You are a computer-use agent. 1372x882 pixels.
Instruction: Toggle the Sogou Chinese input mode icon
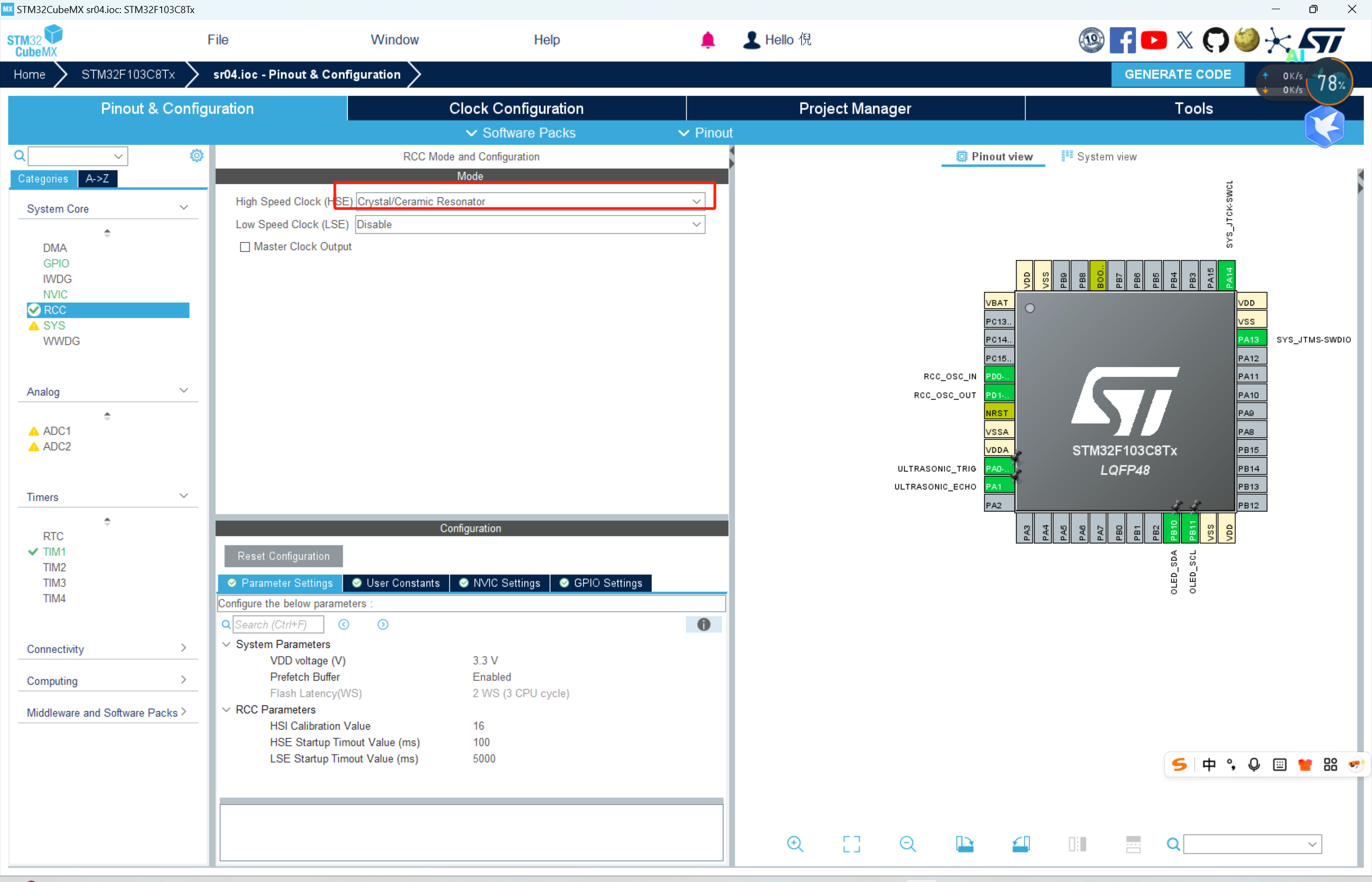point(1209,764)
